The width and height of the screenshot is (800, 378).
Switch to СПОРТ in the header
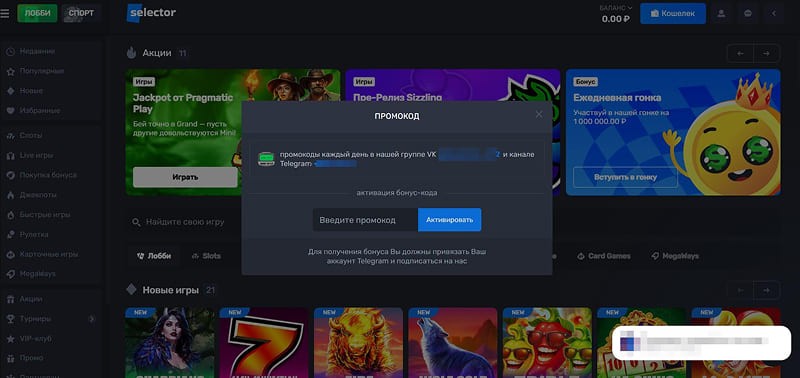[x=81, y=13]
